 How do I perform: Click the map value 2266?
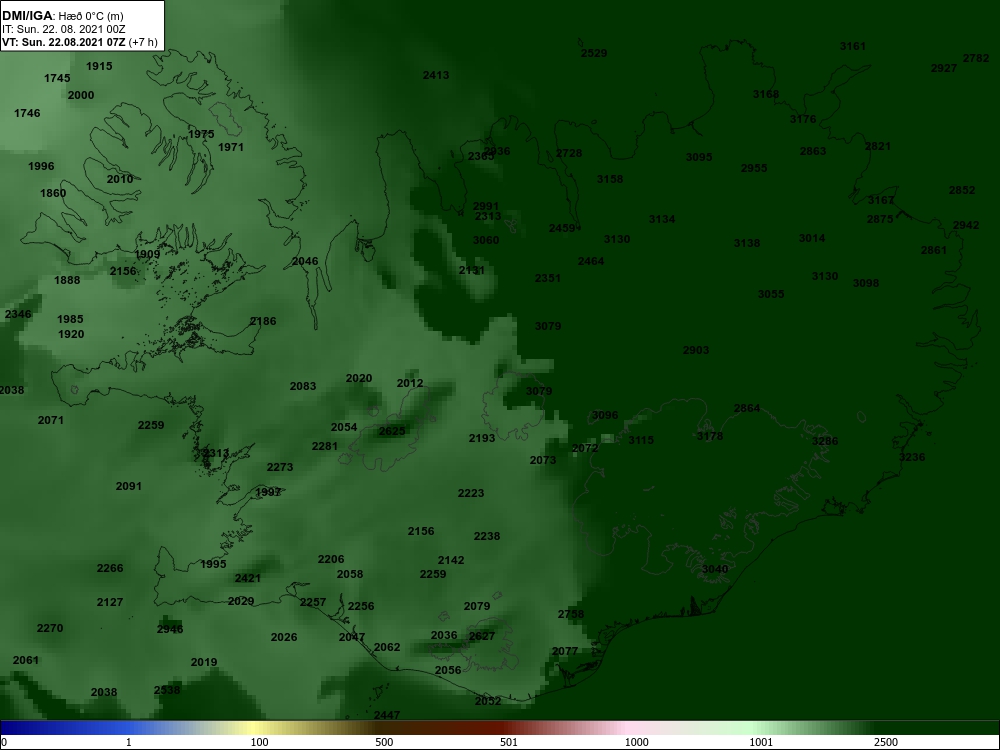[x=110, y=569]
